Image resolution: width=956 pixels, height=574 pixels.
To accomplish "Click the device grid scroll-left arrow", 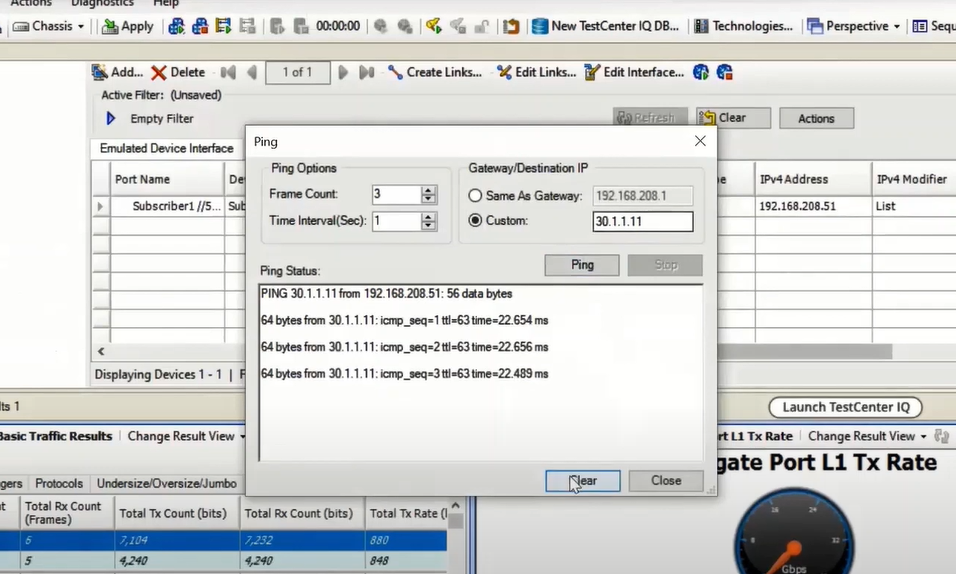I will click(x=101, y=351).
